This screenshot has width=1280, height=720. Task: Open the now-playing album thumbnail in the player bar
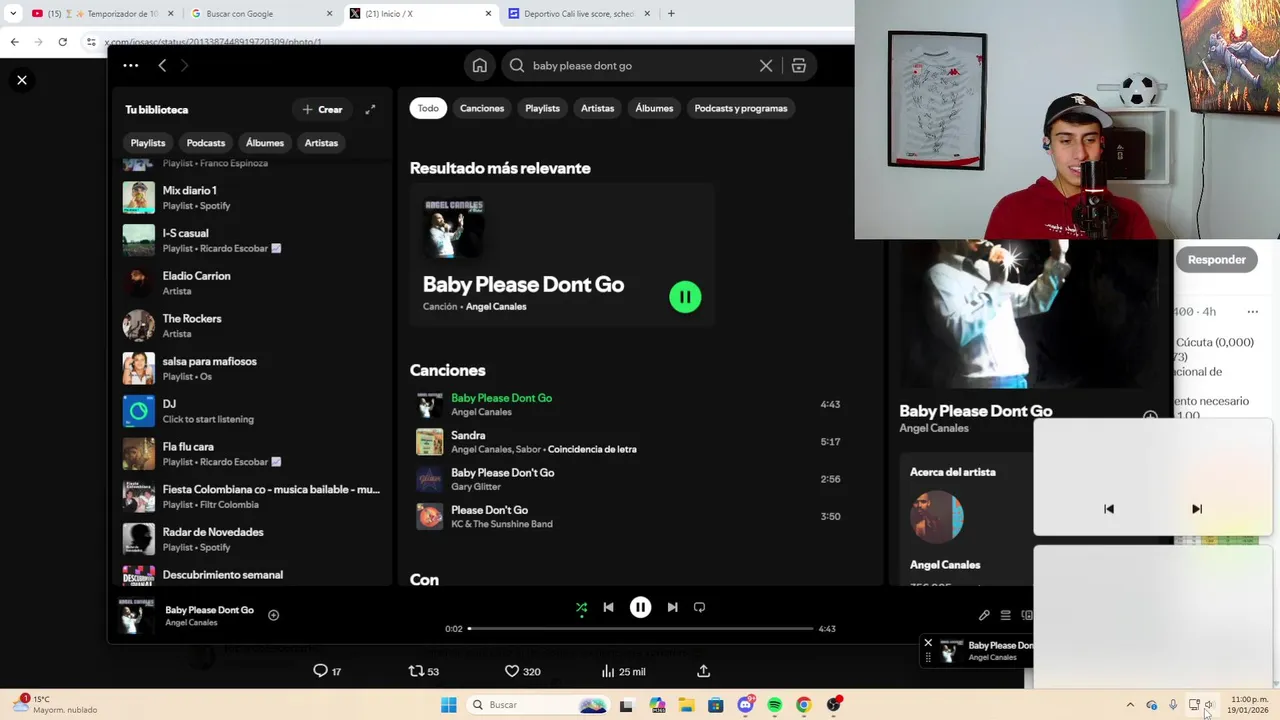coord(137,616)
